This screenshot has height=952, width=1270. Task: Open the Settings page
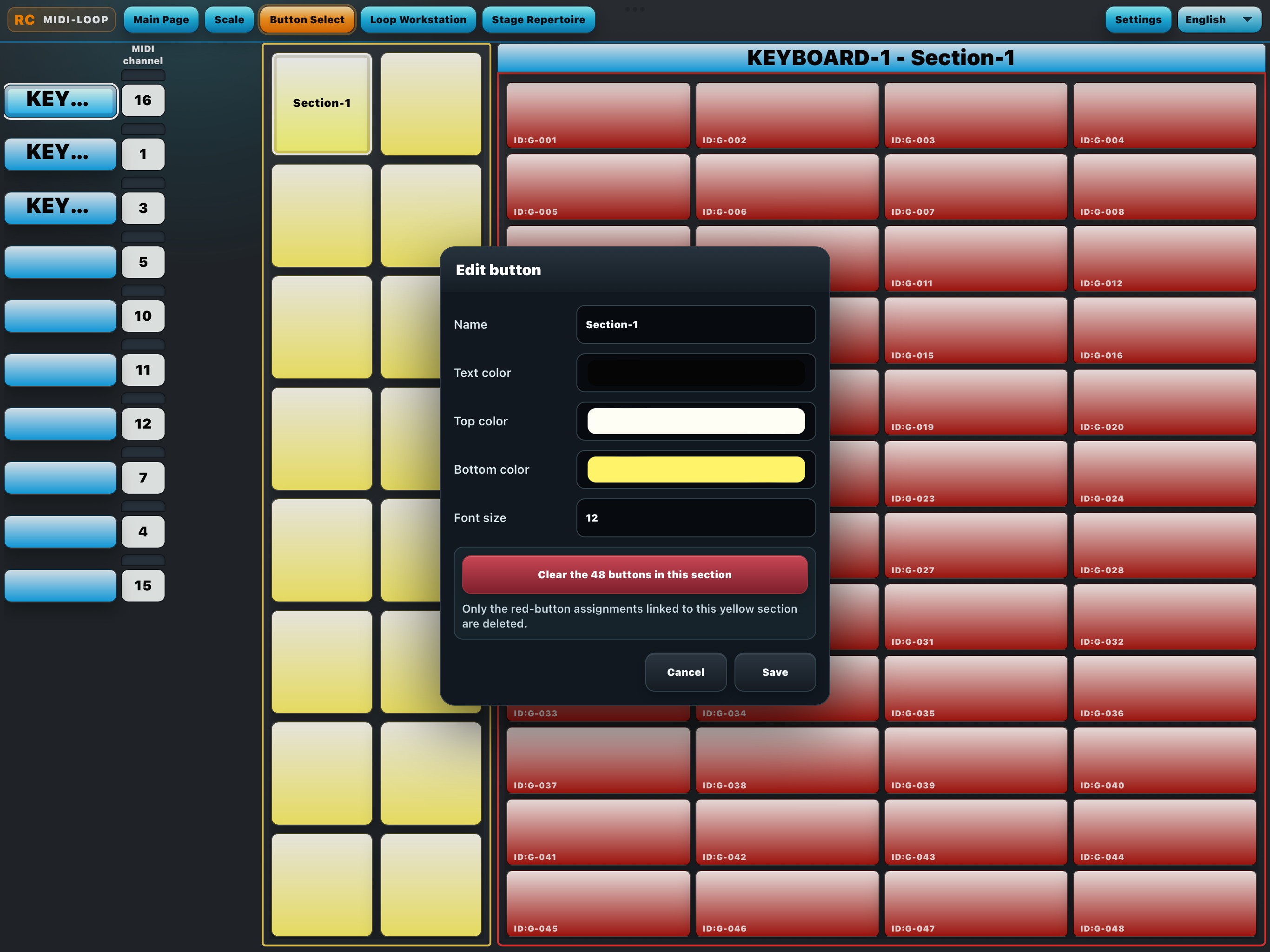(1138, 20)
